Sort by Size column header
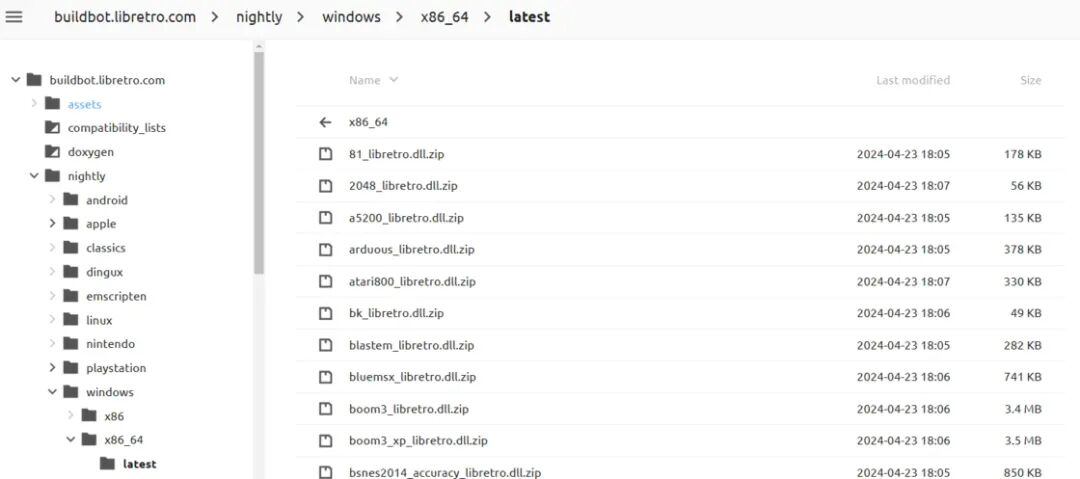This screenshot has height=479, width=1080. coord(1030,80)
